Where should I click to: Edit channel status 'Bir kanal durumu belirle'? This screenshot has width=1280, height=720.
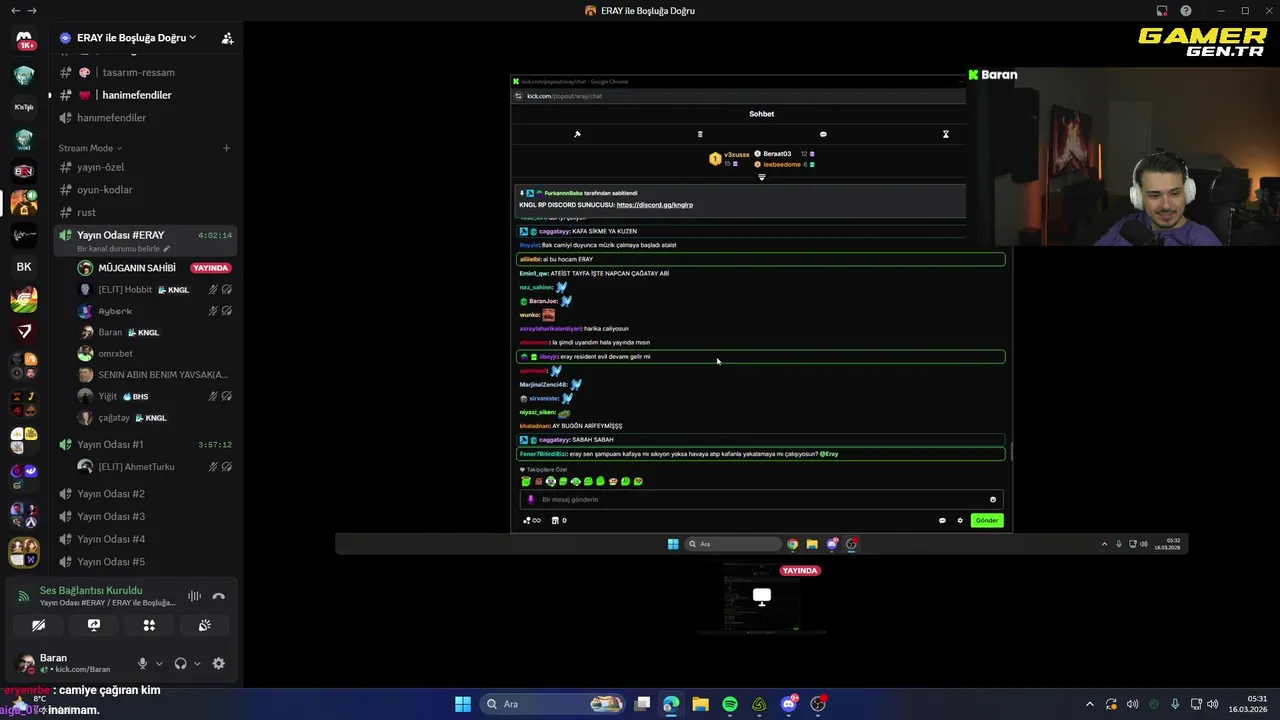[124, 249]
